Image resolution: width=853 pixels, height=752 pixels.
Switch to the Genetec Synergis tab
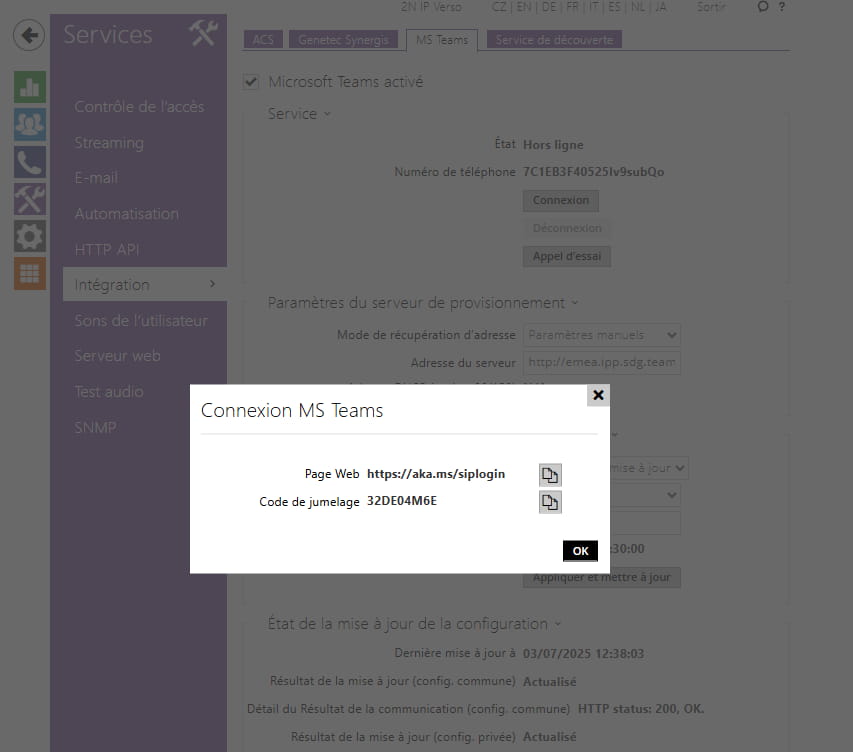[343, 40]
